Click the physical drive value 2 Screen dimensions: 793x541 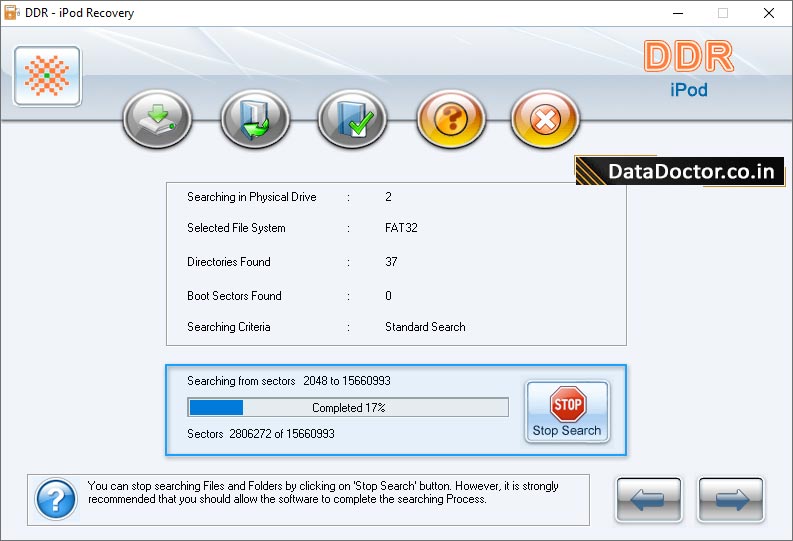point(388,197)
